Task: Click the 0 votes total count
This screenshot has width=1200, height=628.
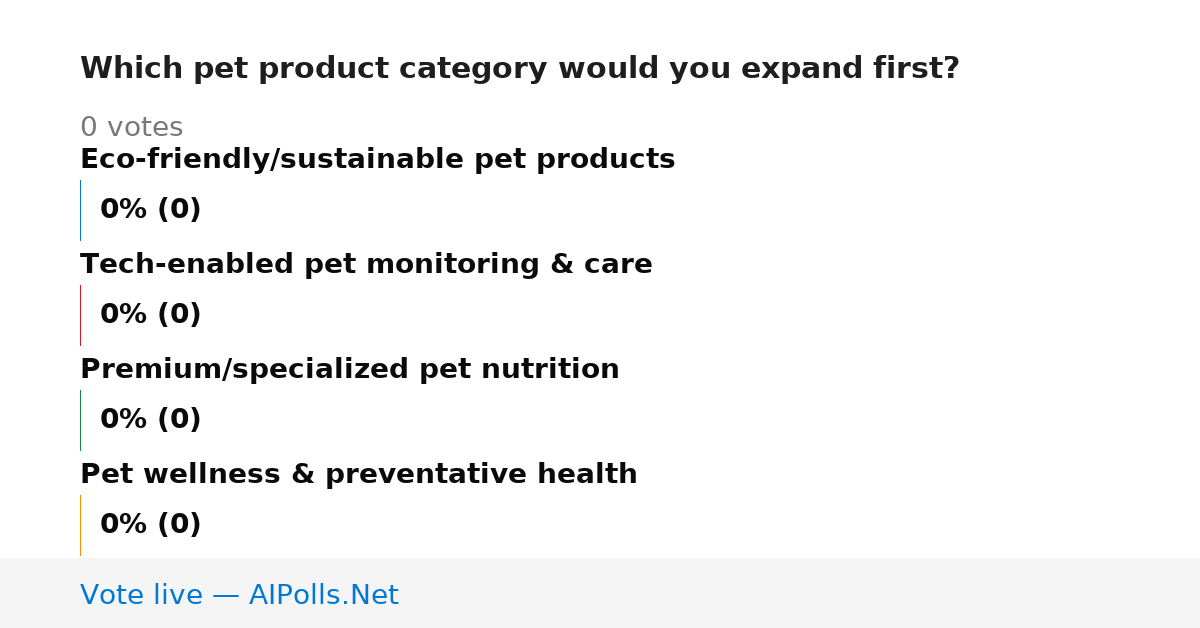Action: tap(131, 127)
